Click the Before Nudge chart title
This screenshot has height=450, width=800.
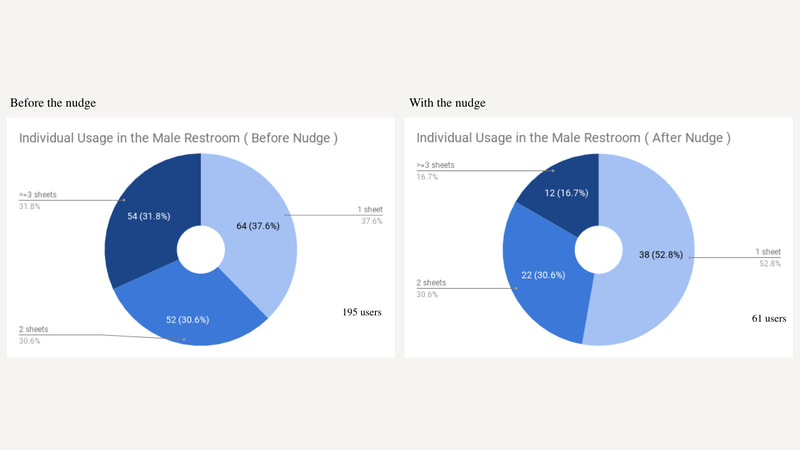tap(179, 138)
